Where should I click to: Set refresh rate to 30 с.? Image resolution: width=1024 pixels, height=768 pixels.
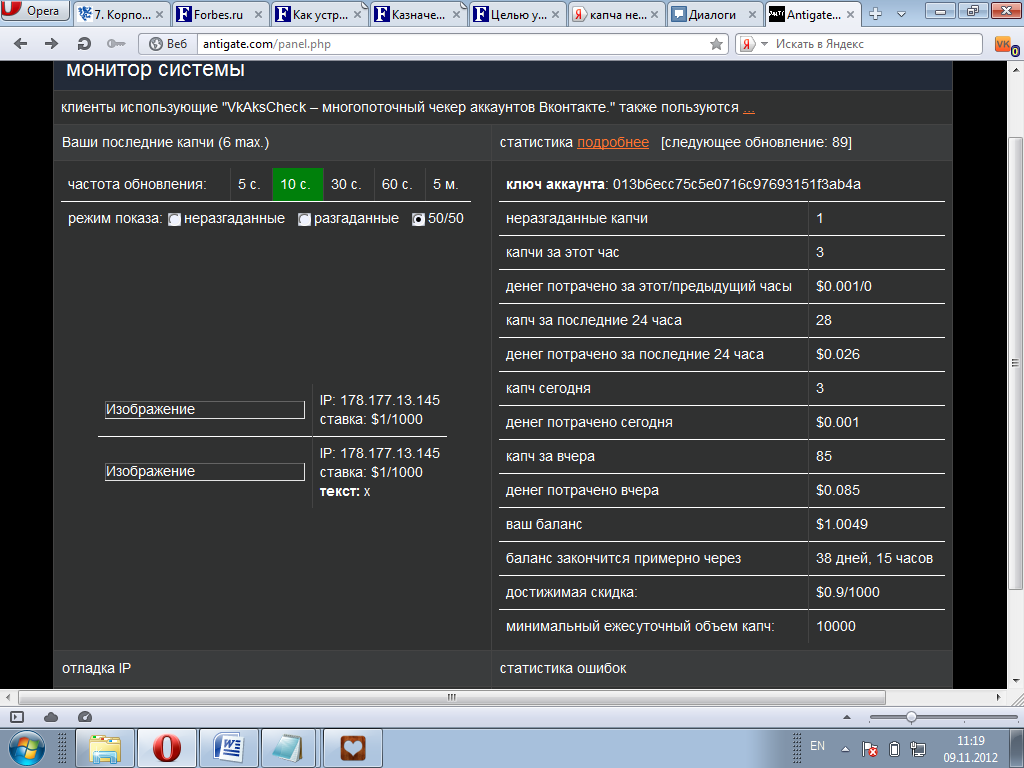[x=346, y=184]
